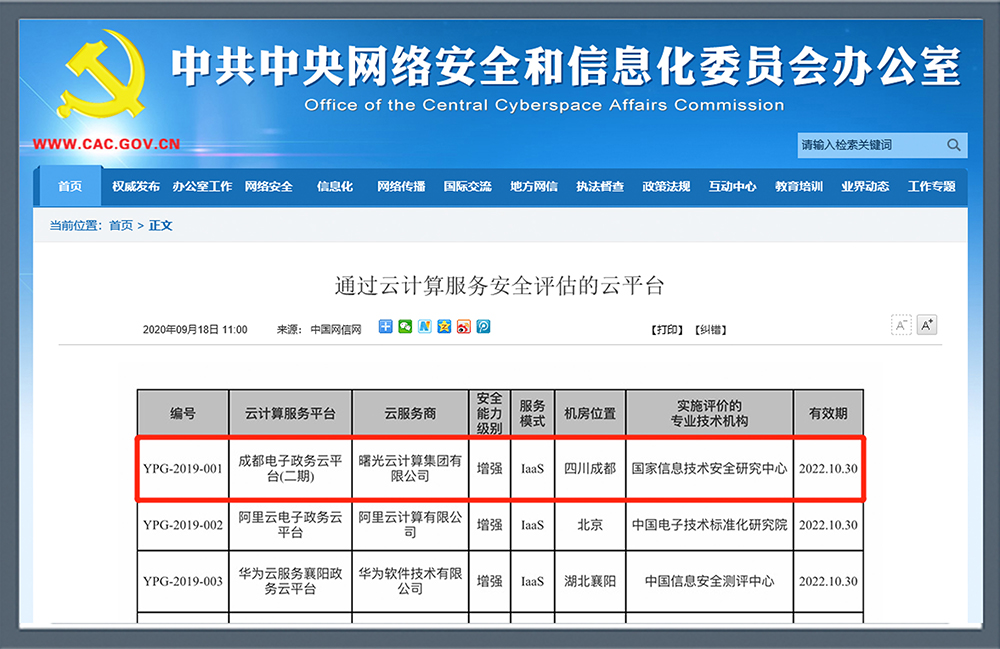The width and height of the screenshot is (1000, 649).
Task: Open the 网络安全 menu item
Action: coord(269,187)
